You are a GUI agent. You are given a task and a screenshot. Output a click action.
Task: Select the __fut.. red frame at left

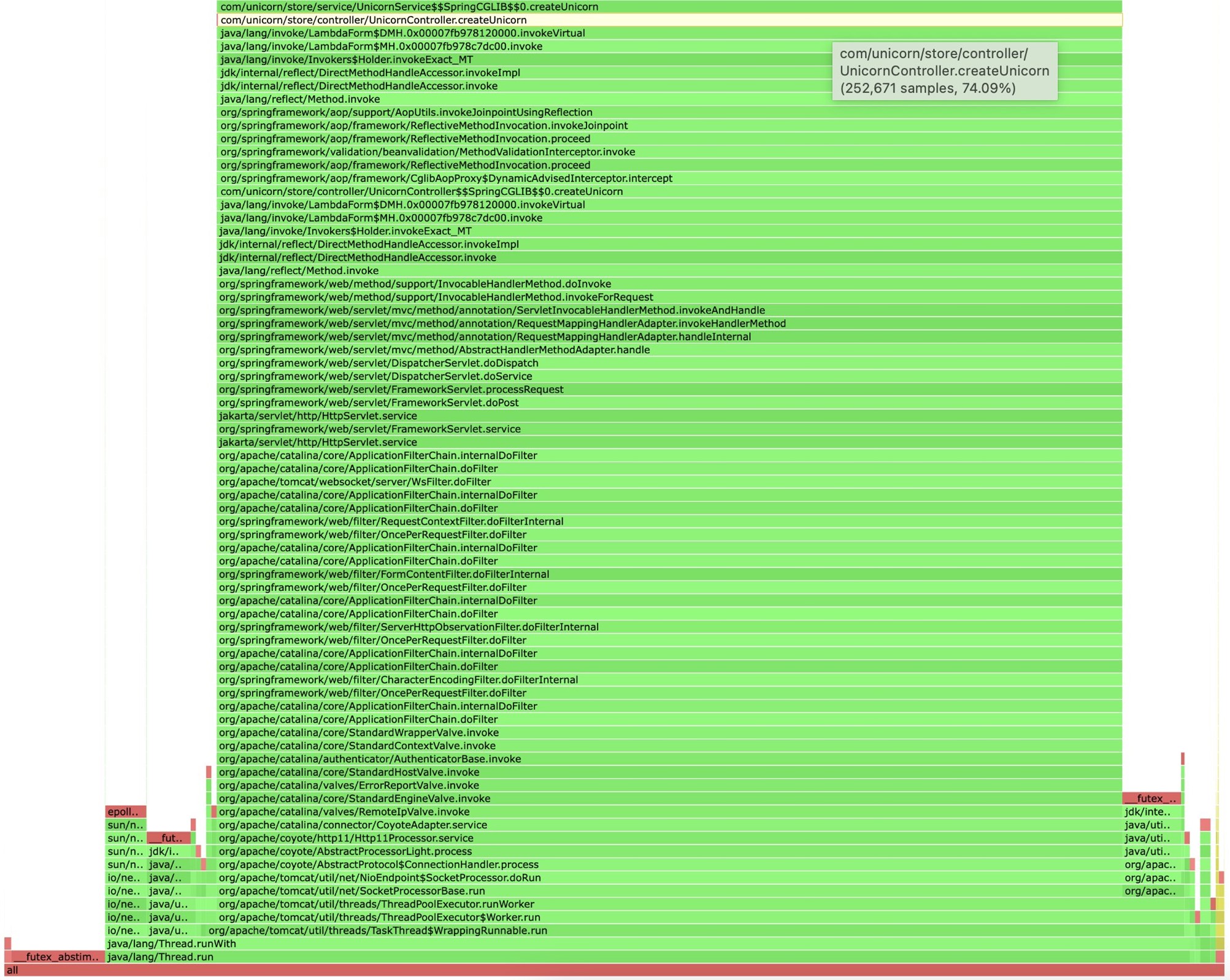coord(169,838)
